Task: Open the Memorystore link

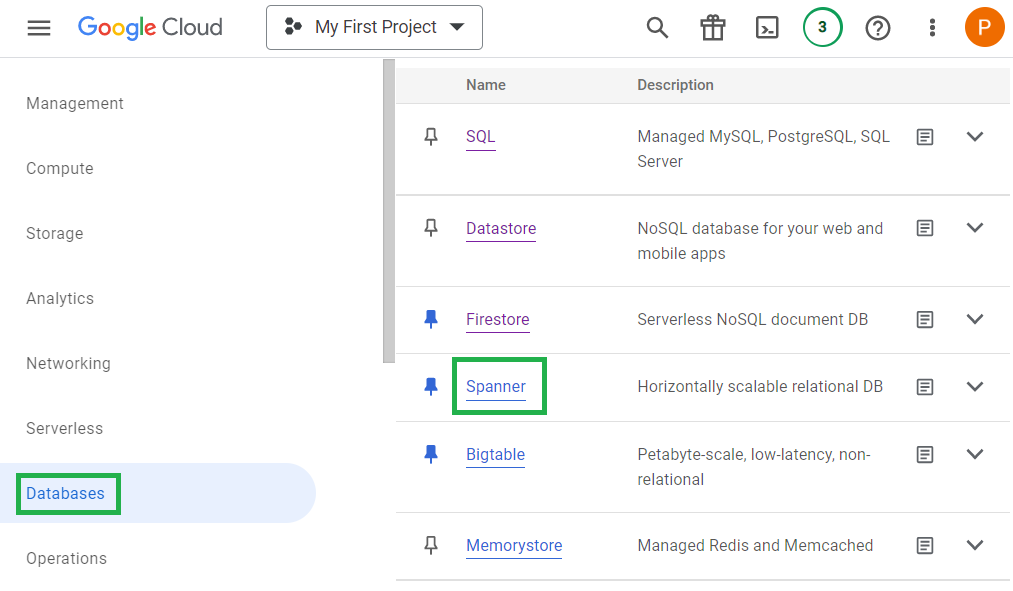Action: (514, 546)
